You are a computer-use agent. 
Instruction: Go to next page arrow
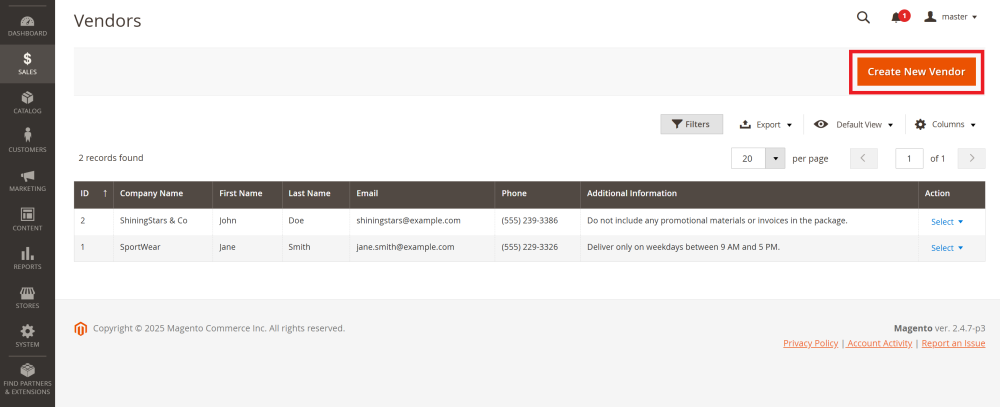pos(971,159)
